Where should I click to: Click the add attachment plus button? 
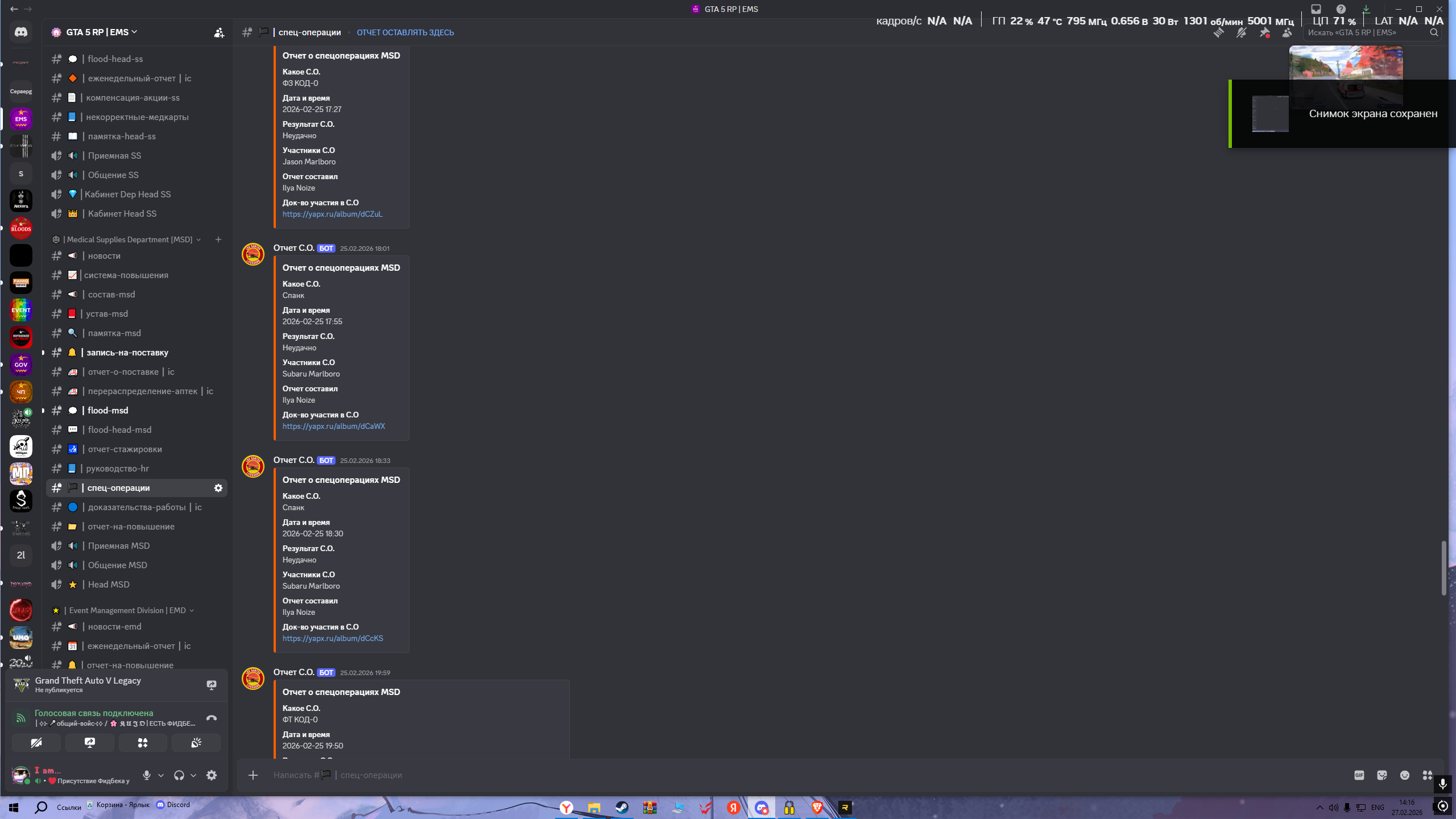(x=253, y=775)
